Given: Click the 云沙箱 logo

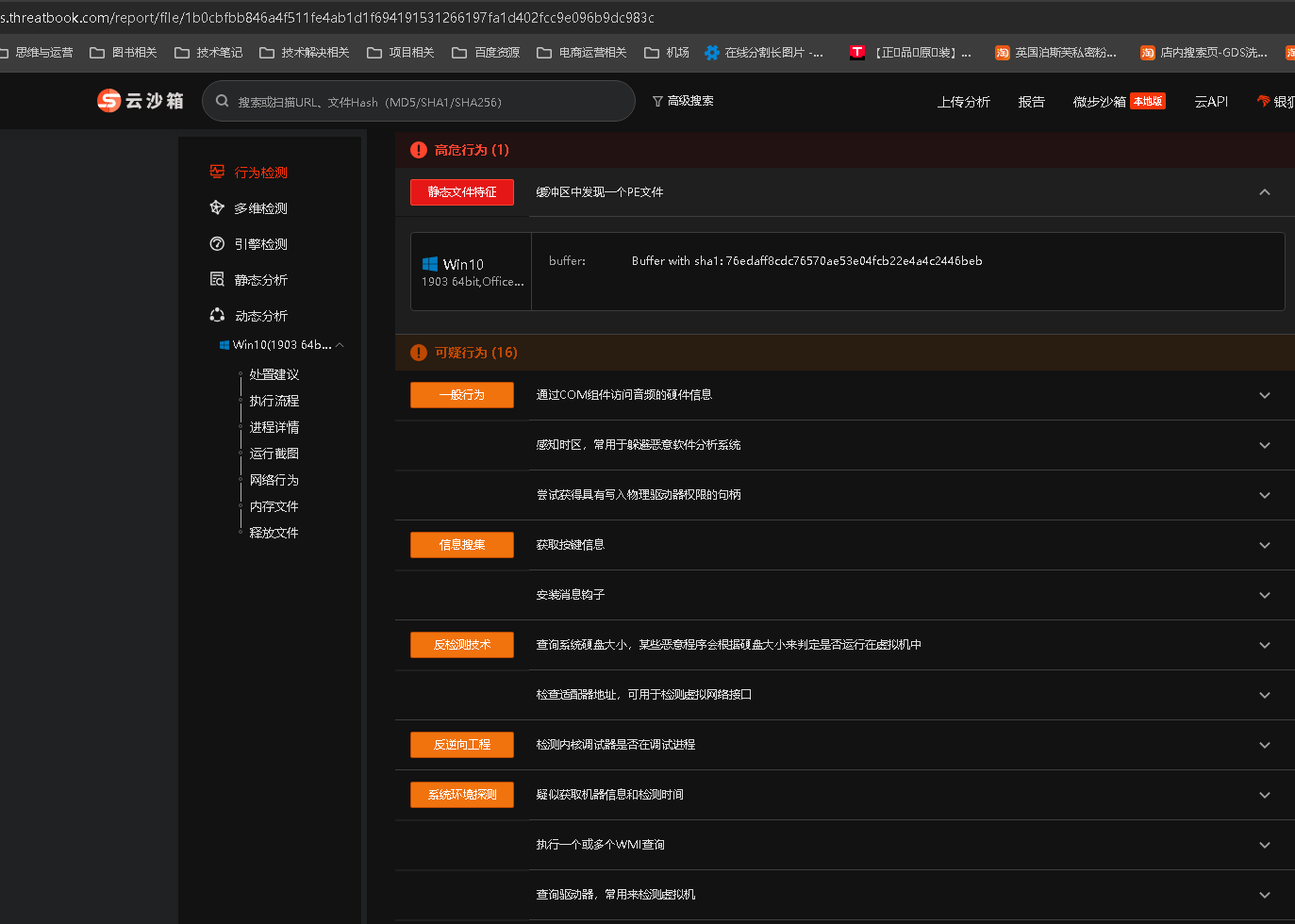Looking at the screenshot, I should click(141, 101).
